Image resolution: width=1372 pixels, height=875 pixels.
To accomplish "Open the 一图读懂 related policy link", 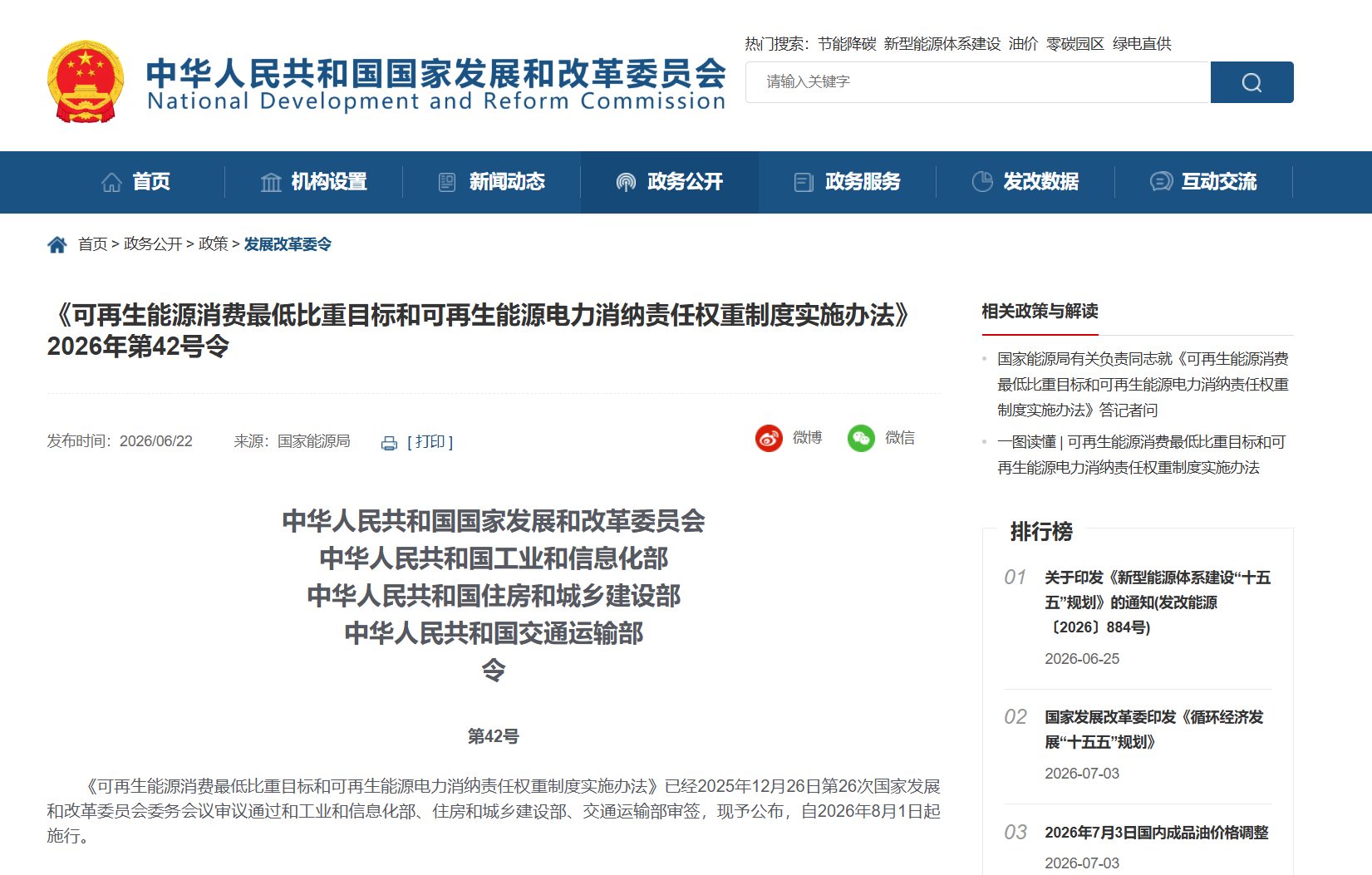I will 1141,455.
